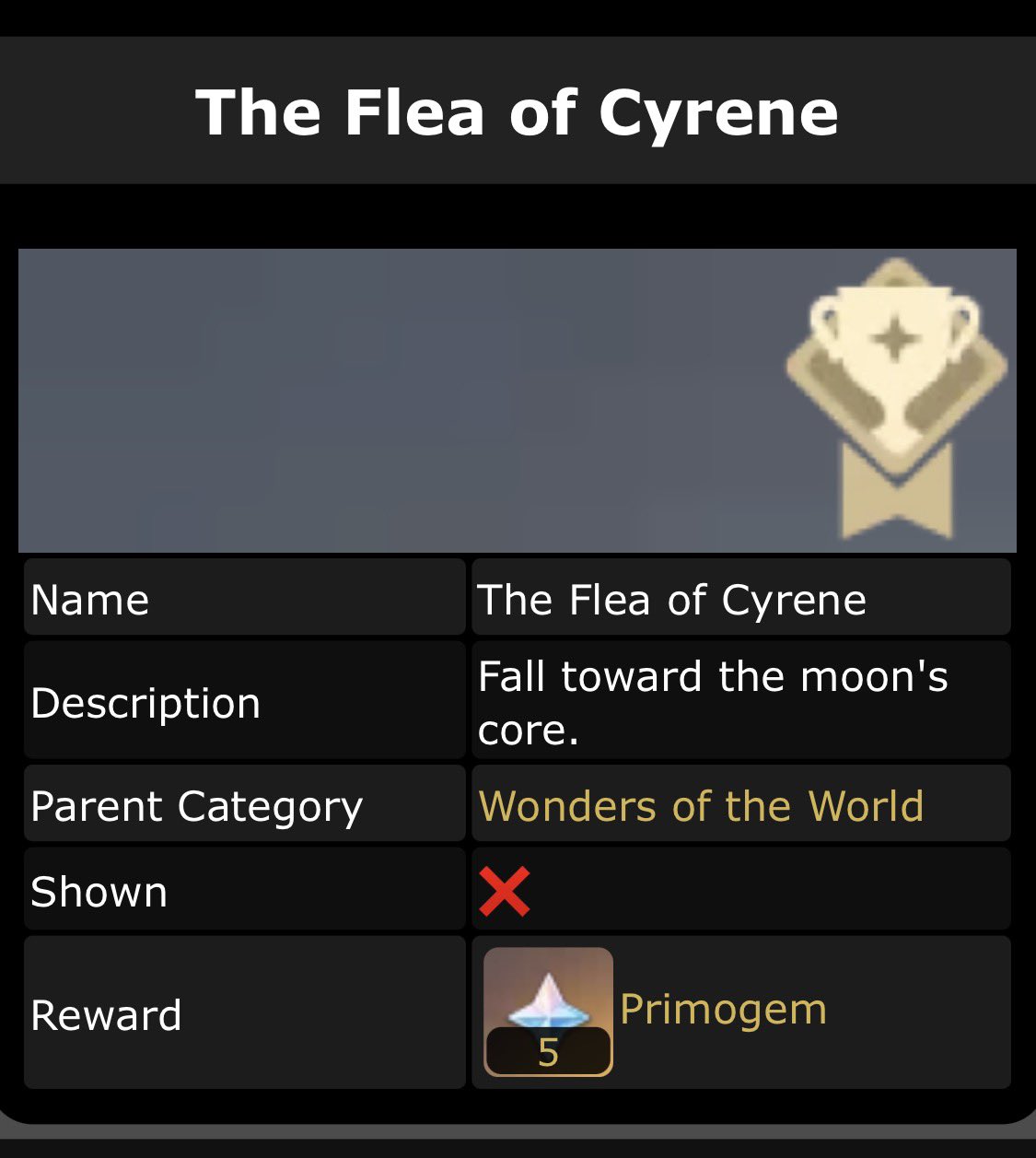The height and width of the screenshot is (1158, 1036).
Task: Select the Reward label cell
Action: [245, 1012]
